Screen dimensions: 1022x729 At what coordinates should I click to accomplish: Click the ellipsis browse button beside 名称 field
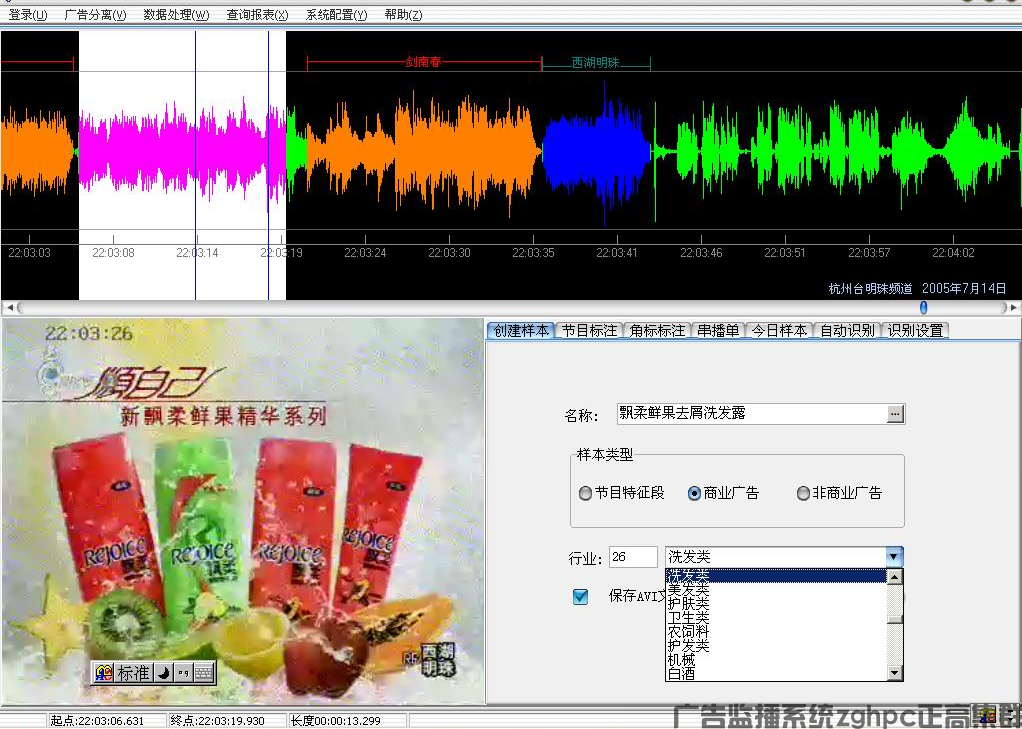coord(896,413)
